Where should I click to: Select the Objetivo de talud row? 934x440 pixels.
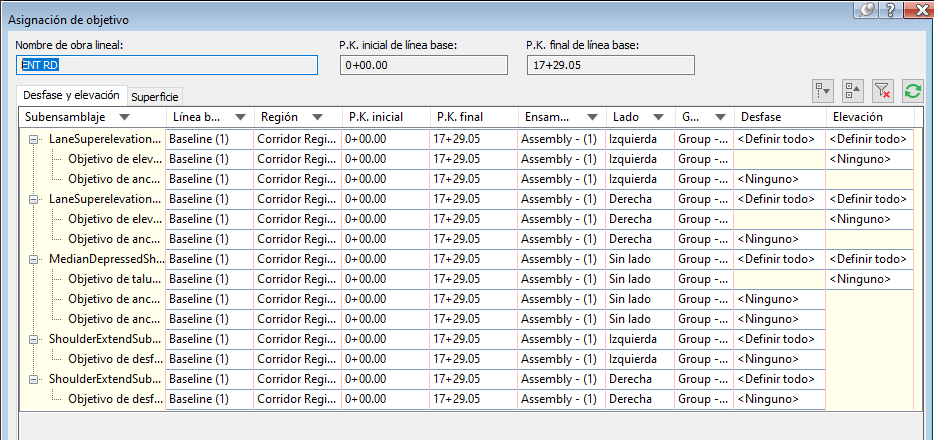[110, 279]
